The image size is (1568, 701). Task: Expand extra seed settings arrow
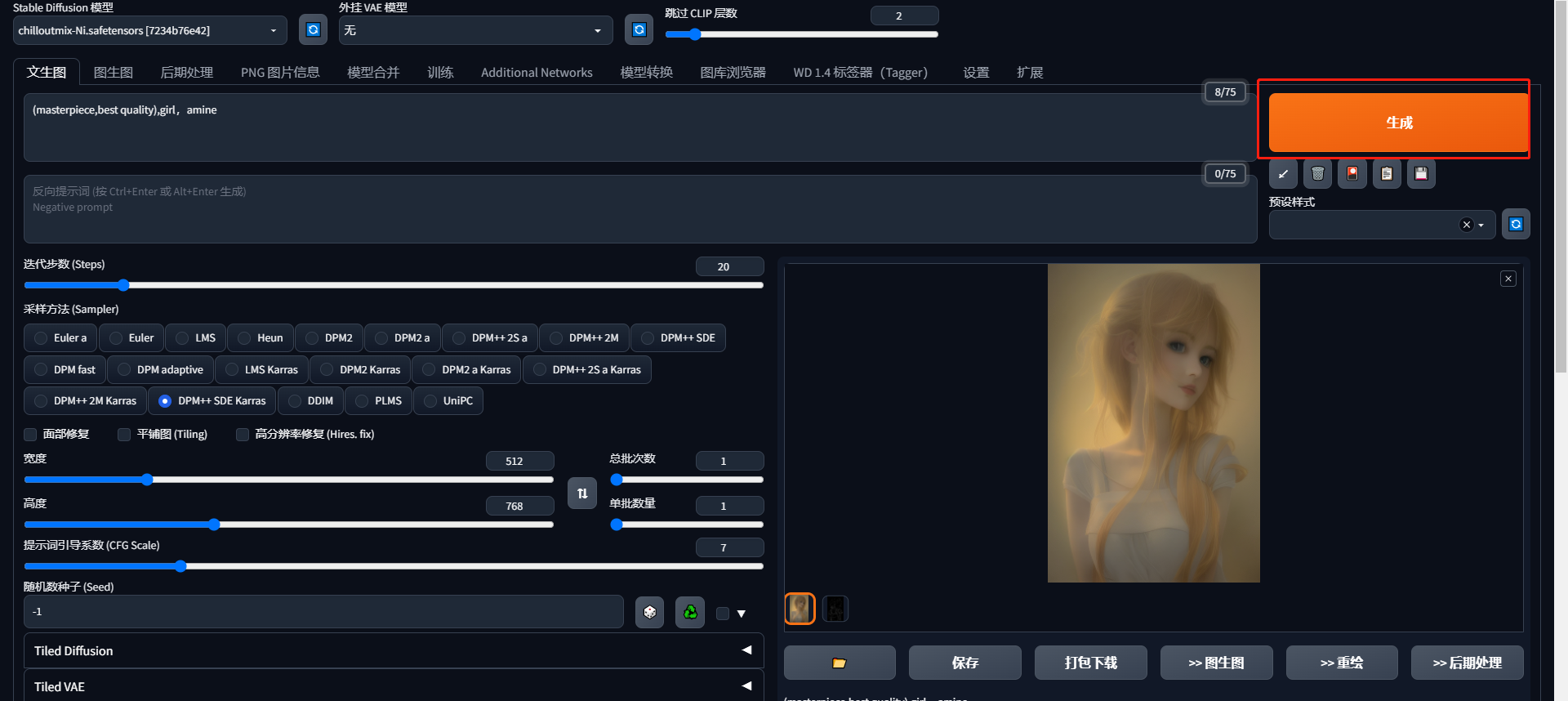(742, 614)
